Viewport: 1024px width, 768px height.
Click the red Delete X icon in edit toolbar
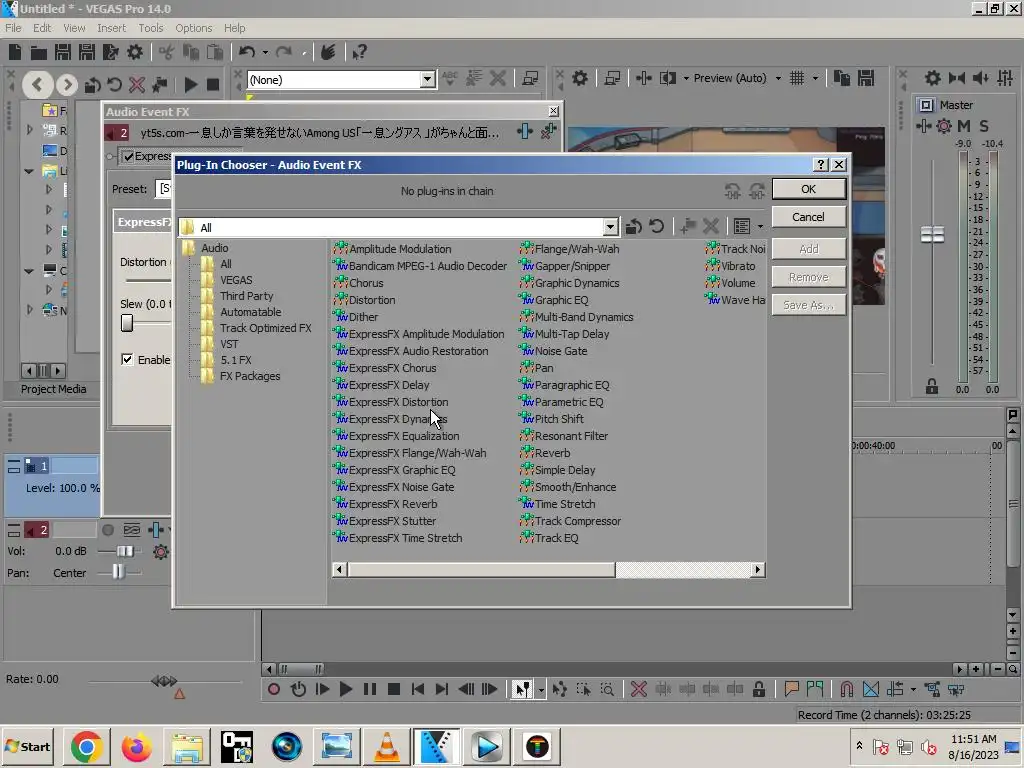click(639, 689)
